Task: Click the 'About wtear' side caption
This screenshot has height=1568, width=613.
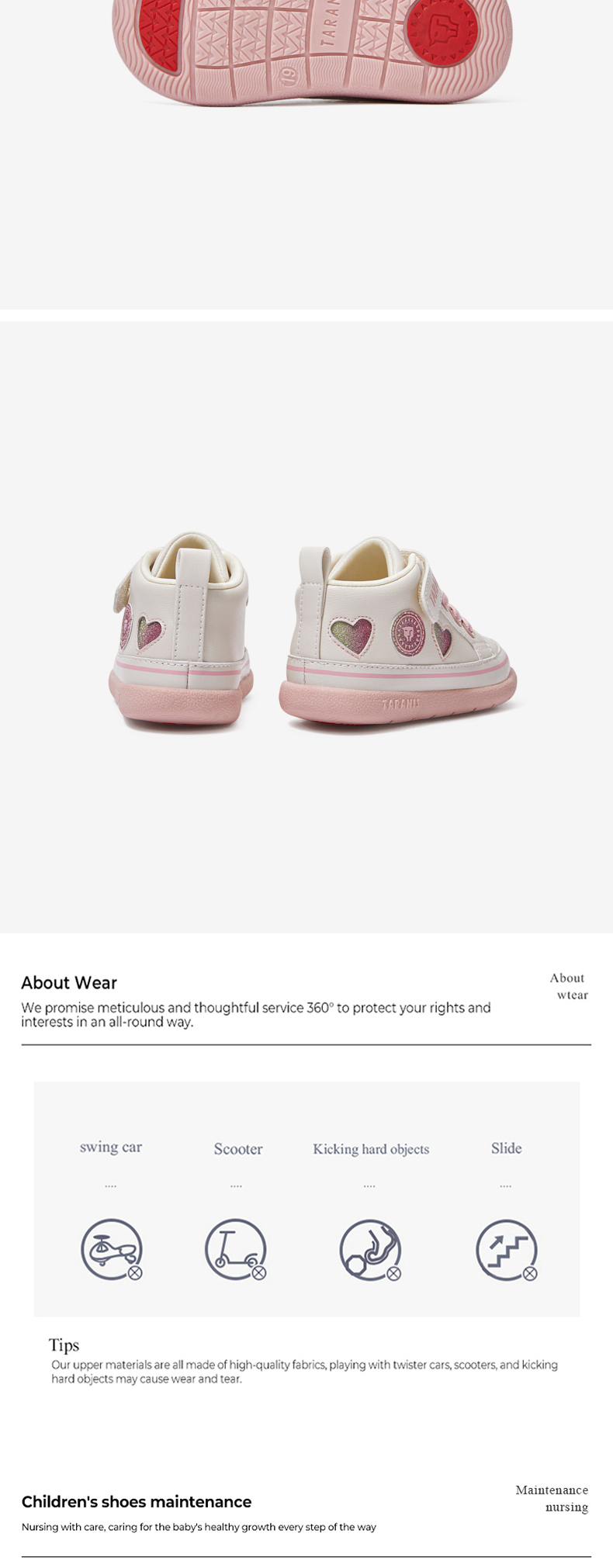Action: (569, 986)
